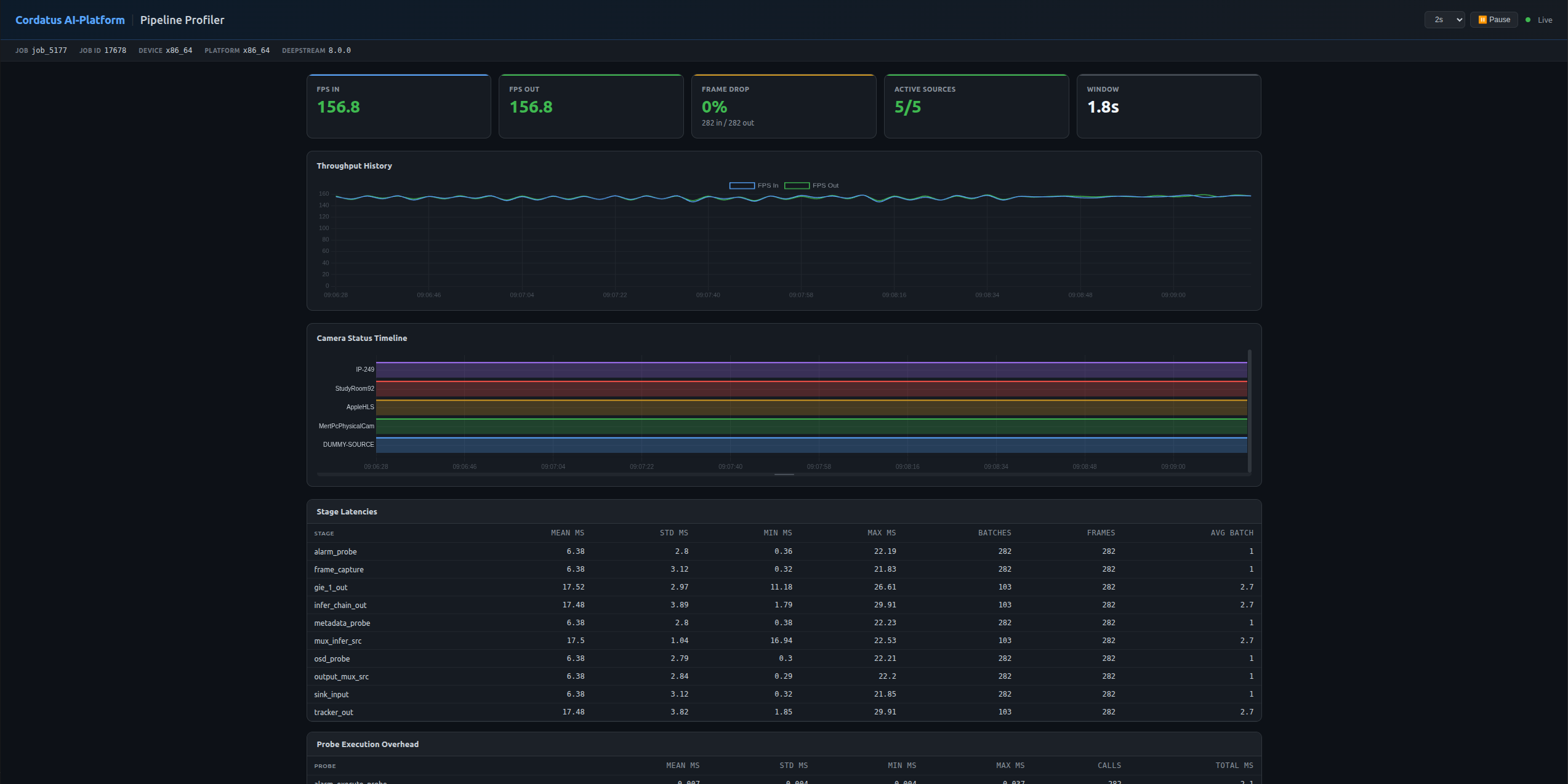The width and height of the screenshot is (1568, 784).
Task: Select the sink_input stage row
Action: coord(784,694)
